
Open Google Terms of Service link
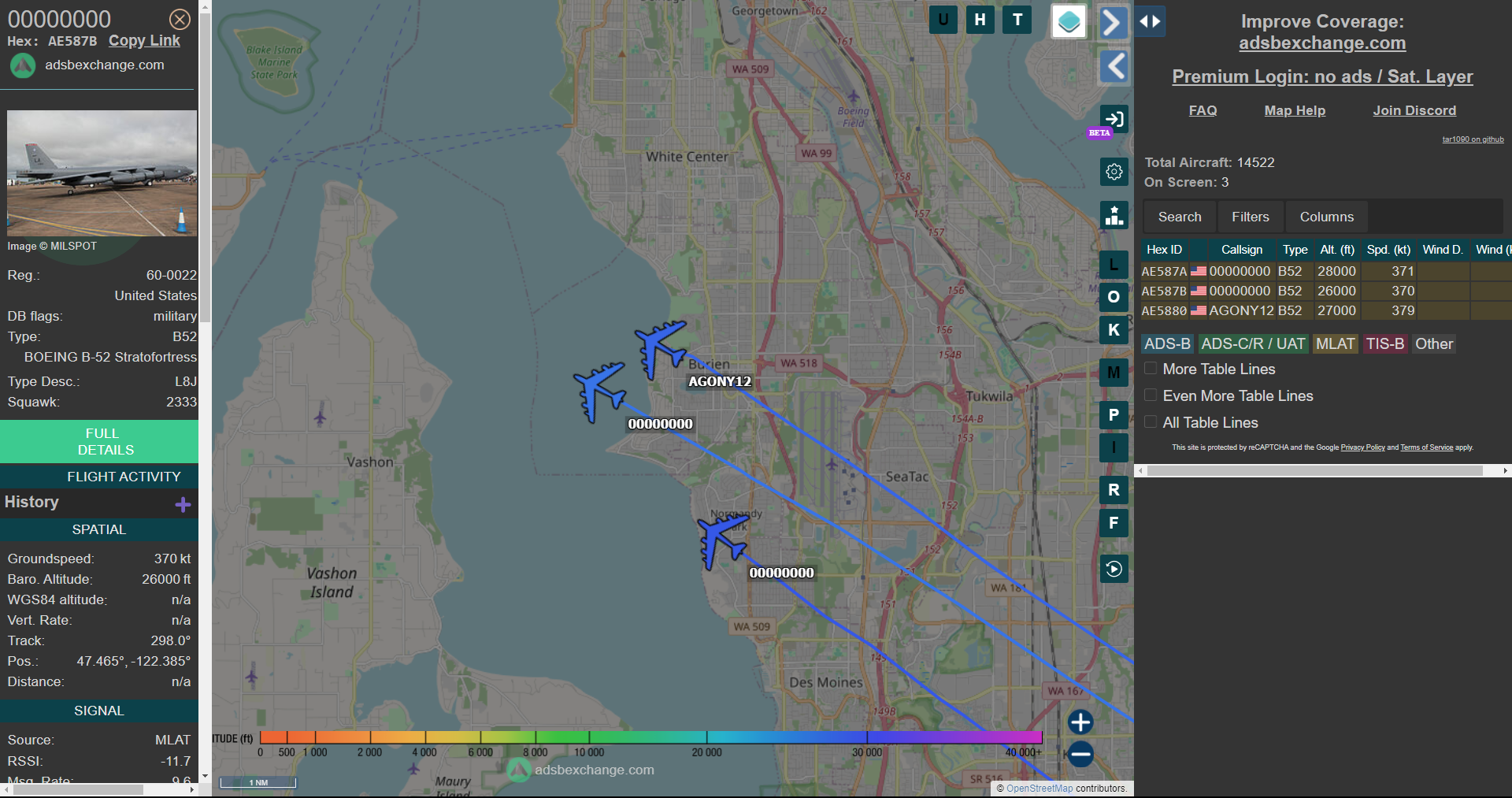[1426, 447]
